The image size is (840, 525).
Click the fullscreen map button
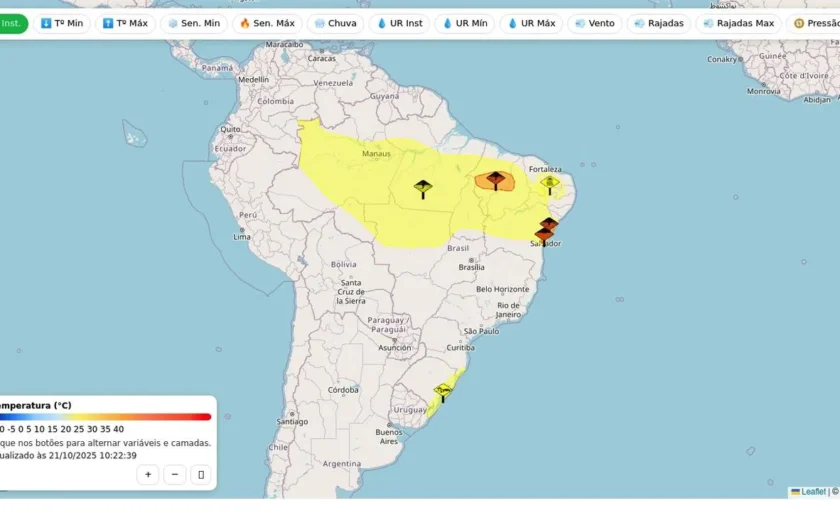click(201, 475)
